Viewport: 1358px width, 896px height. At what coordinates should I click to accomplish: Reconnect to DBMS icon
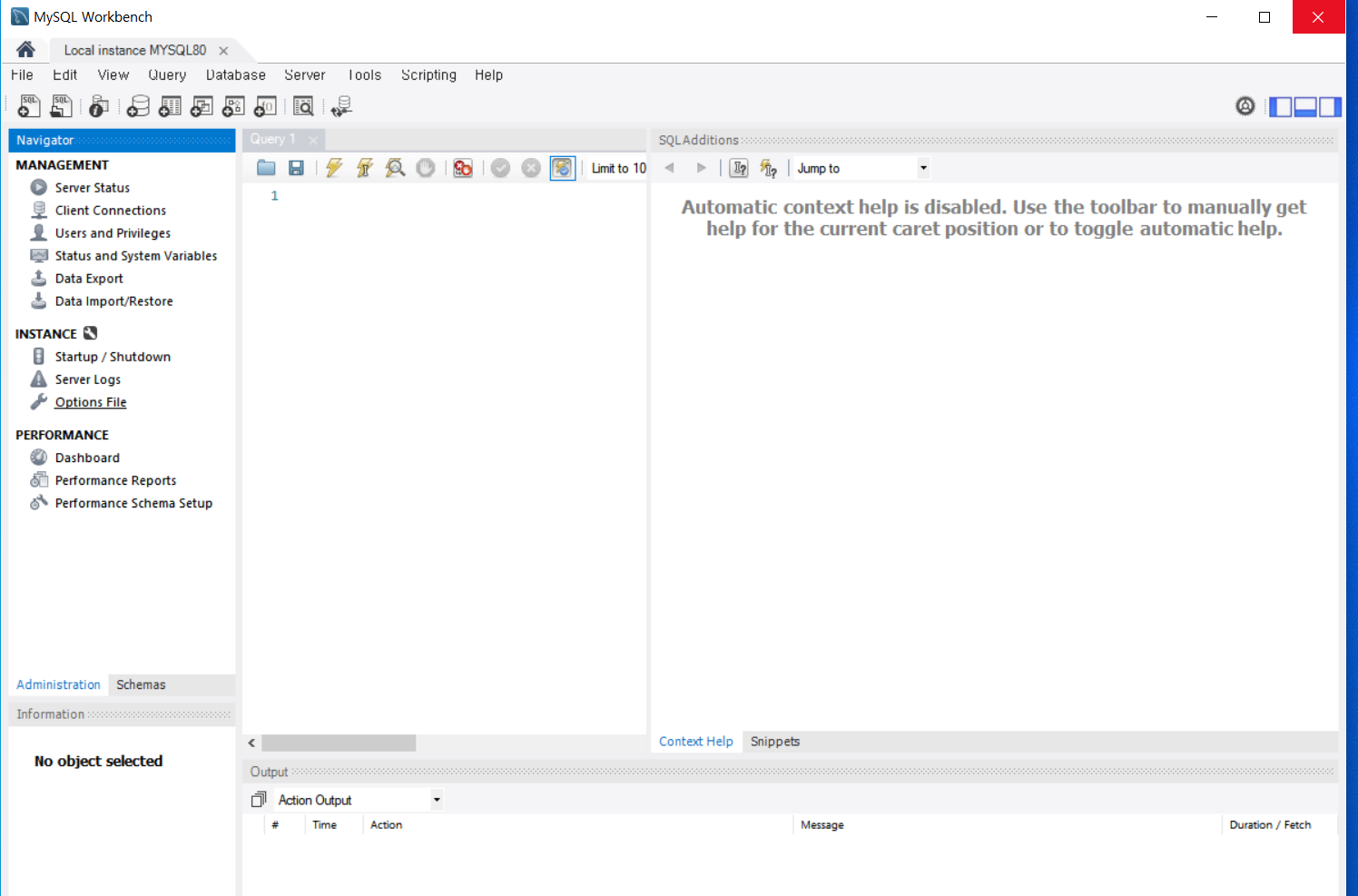341,106
